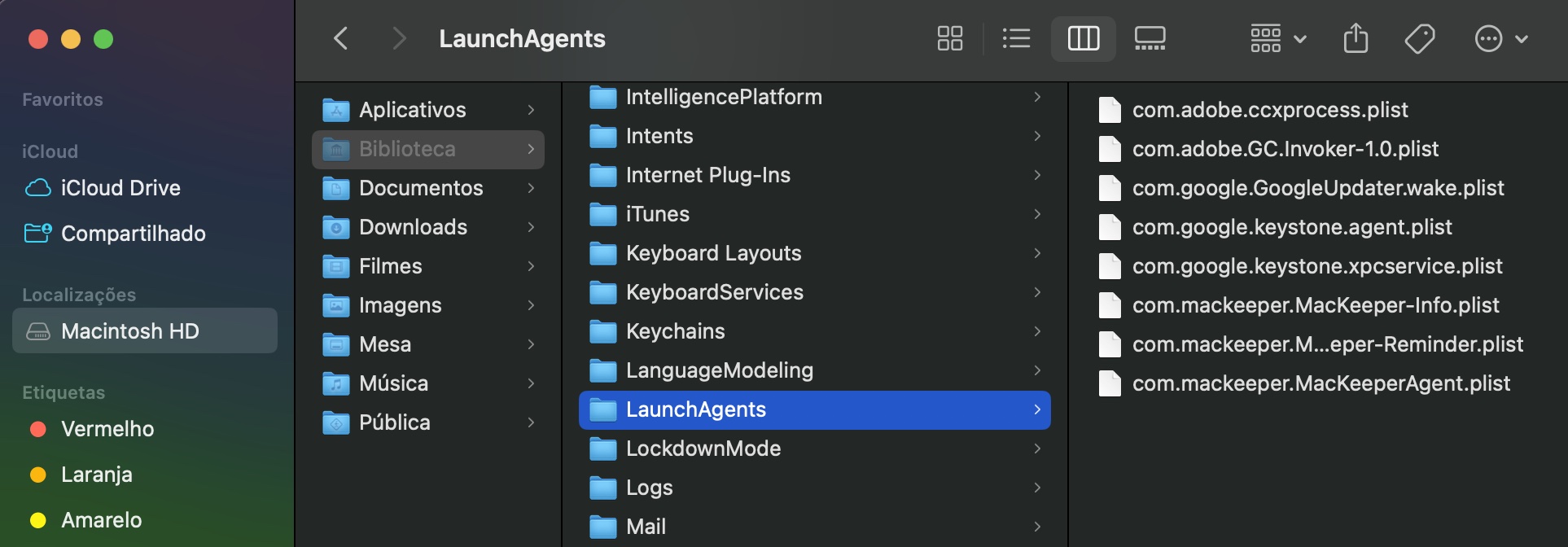
Task: Open the group-by options dropdown
Action: point(1277,38)
